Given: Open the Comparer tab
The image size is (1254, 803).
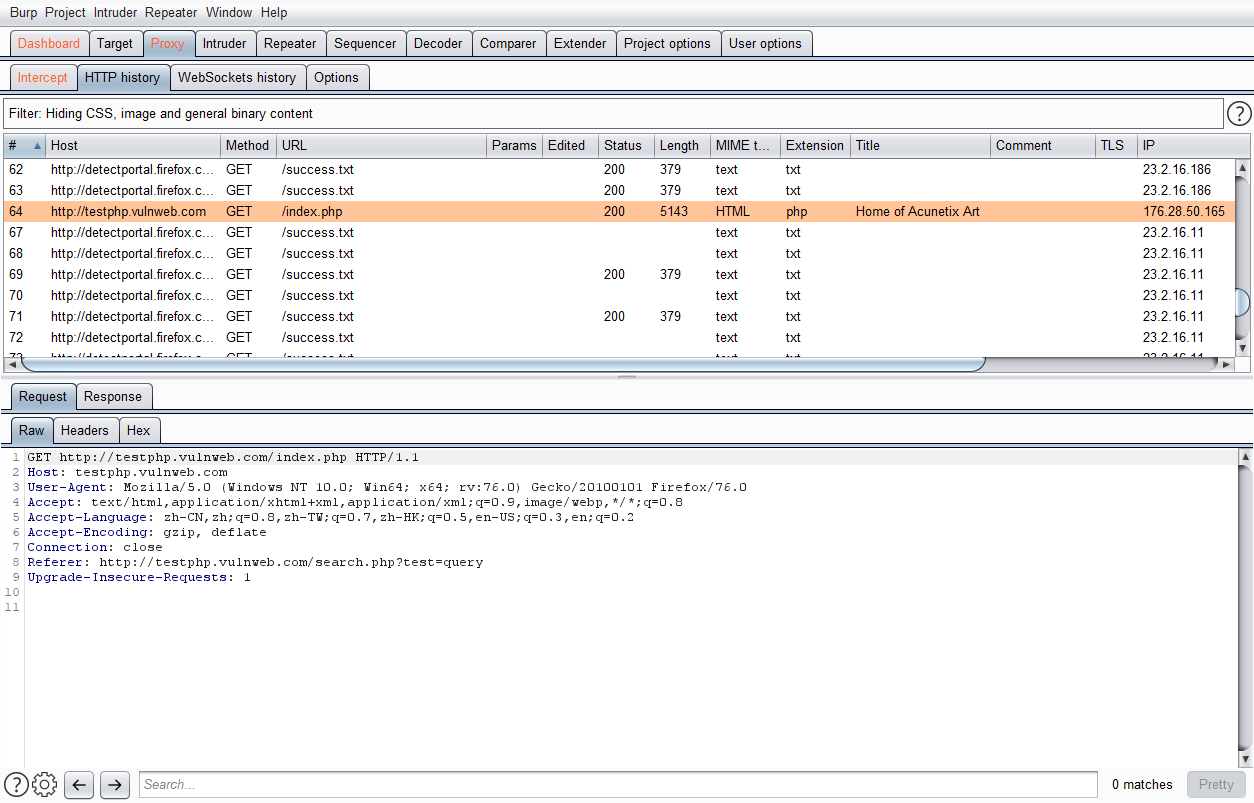Looking at the screenshot, I should [x=508, y=43].
